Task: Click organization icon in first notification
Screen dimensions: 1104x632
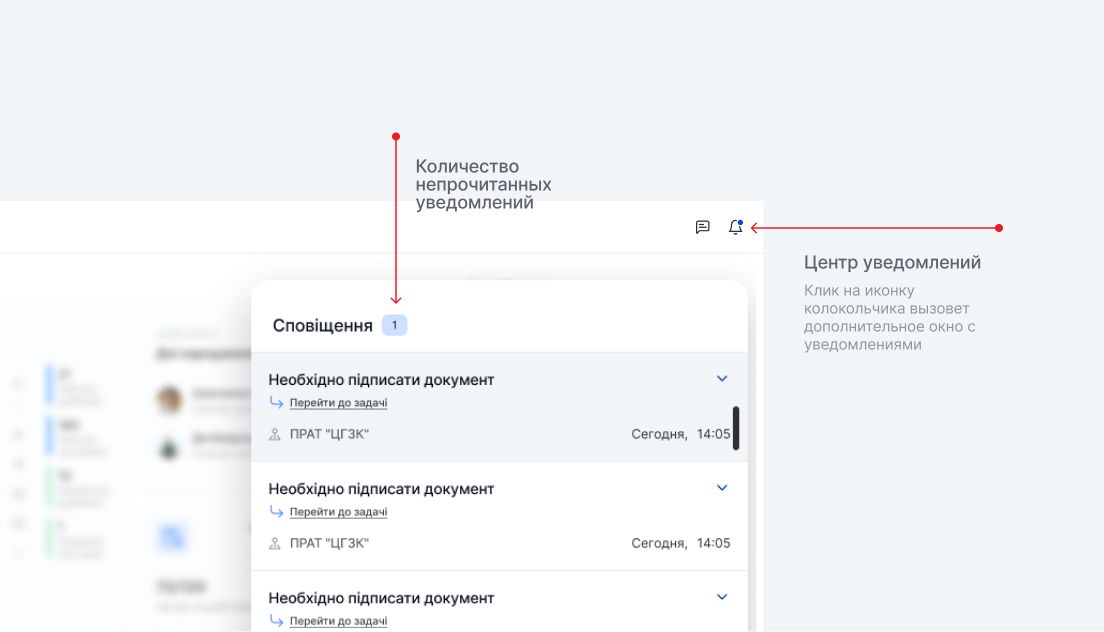Action: click(x=275, y=435)
